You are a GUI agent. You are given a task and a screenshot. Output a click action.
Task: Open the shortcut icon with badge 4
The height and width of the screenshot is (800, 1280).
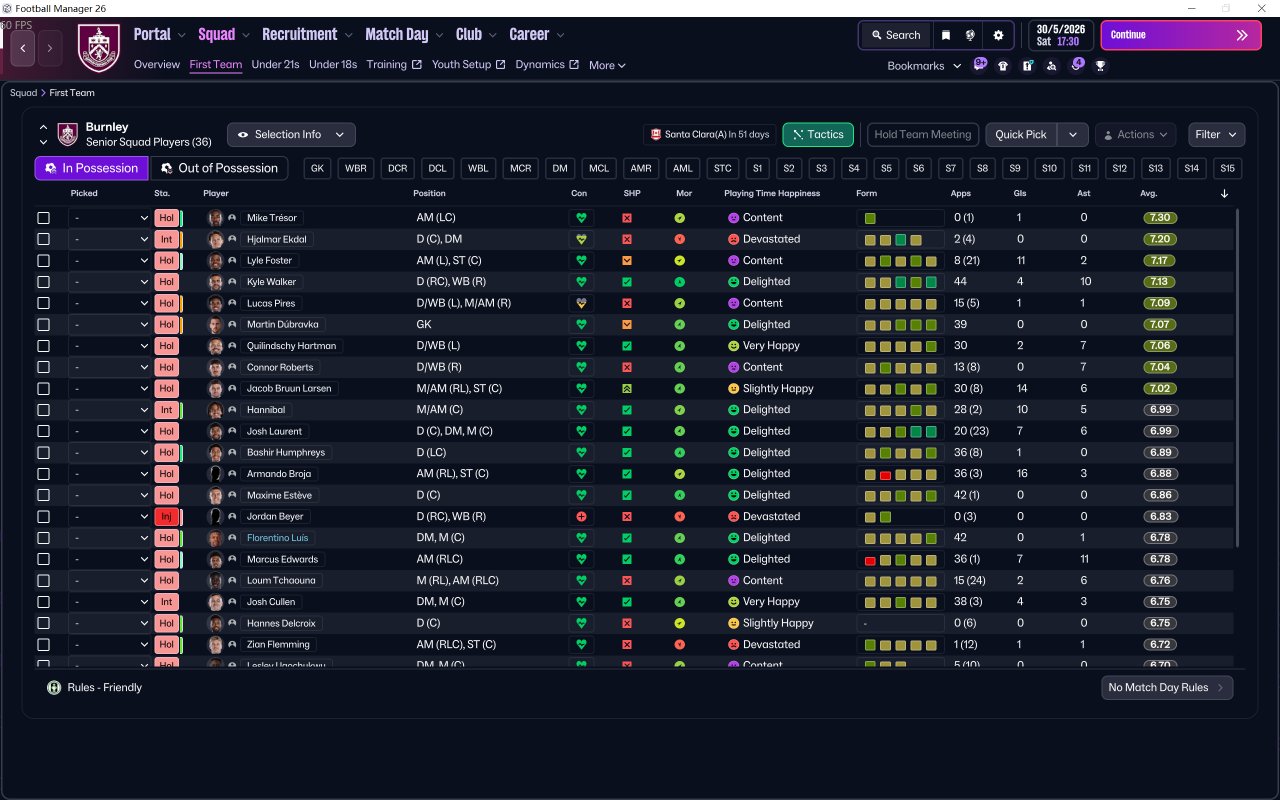(1076, 65)
